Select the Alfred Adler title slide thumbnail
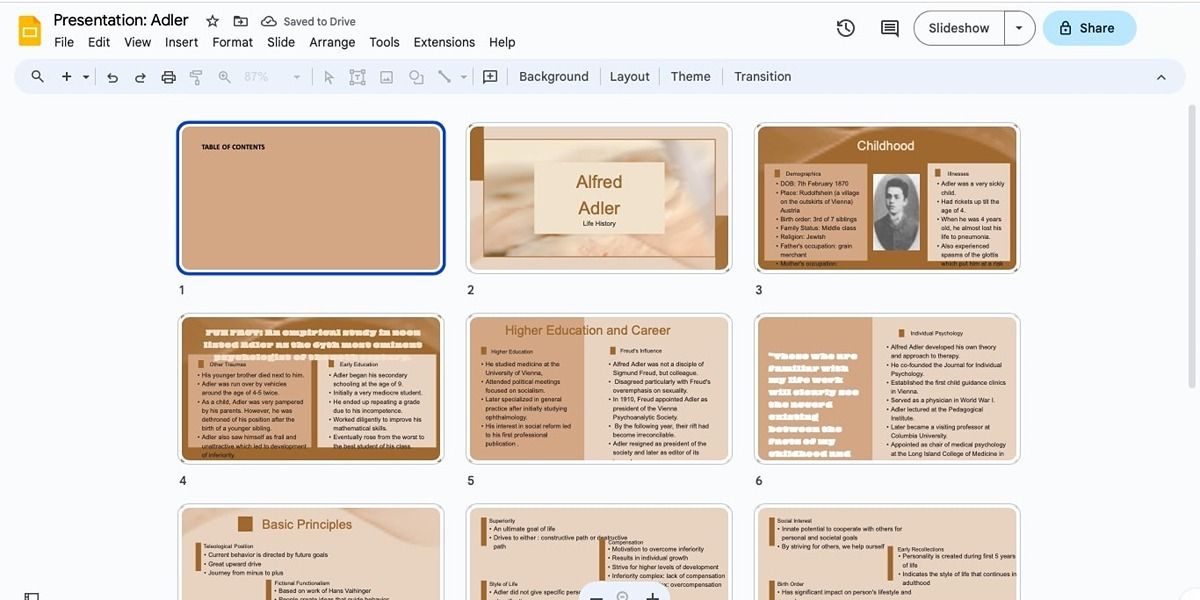The image size is (1200, 600). [599, 197]
